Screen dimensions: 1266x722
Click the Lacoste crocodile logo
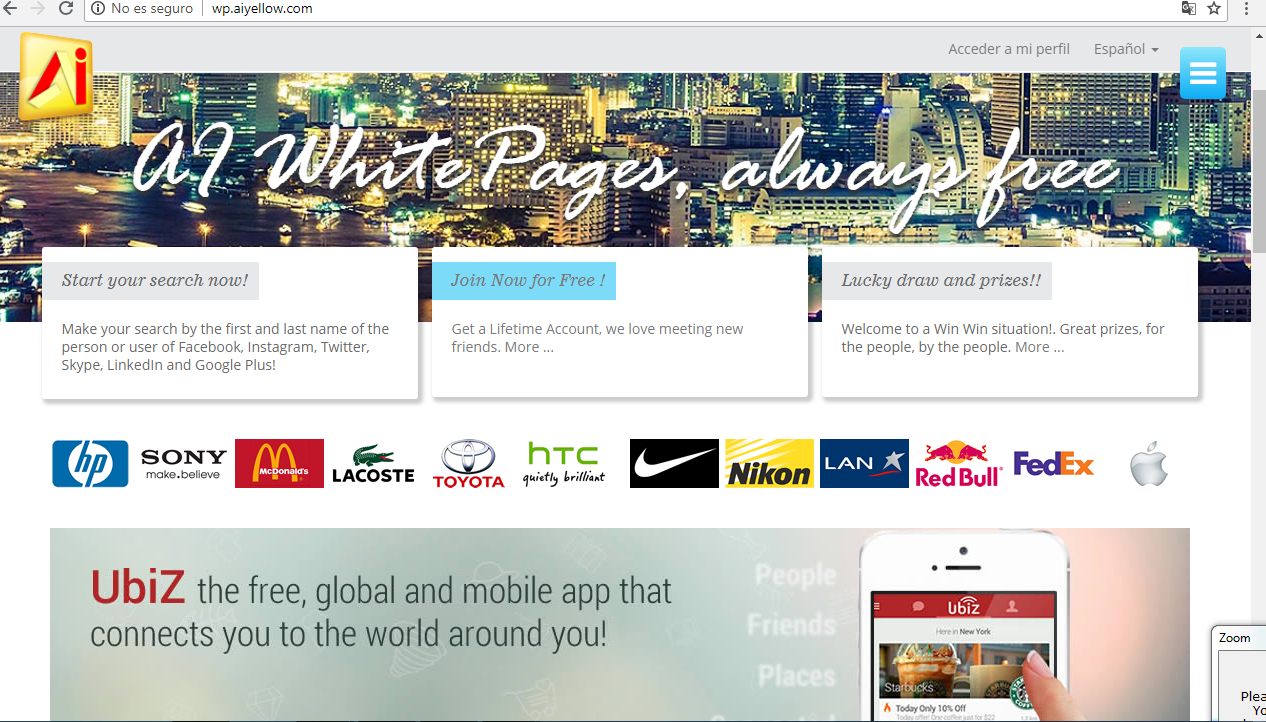click(x=373, y=465)
